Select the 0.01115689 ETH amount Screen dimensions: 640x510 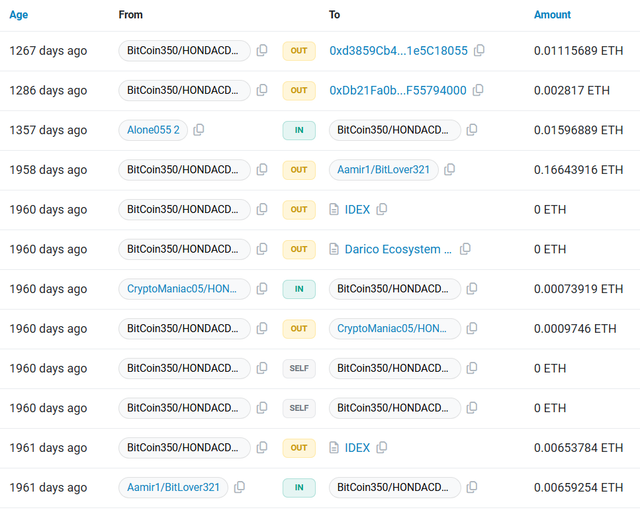[578, 51]
